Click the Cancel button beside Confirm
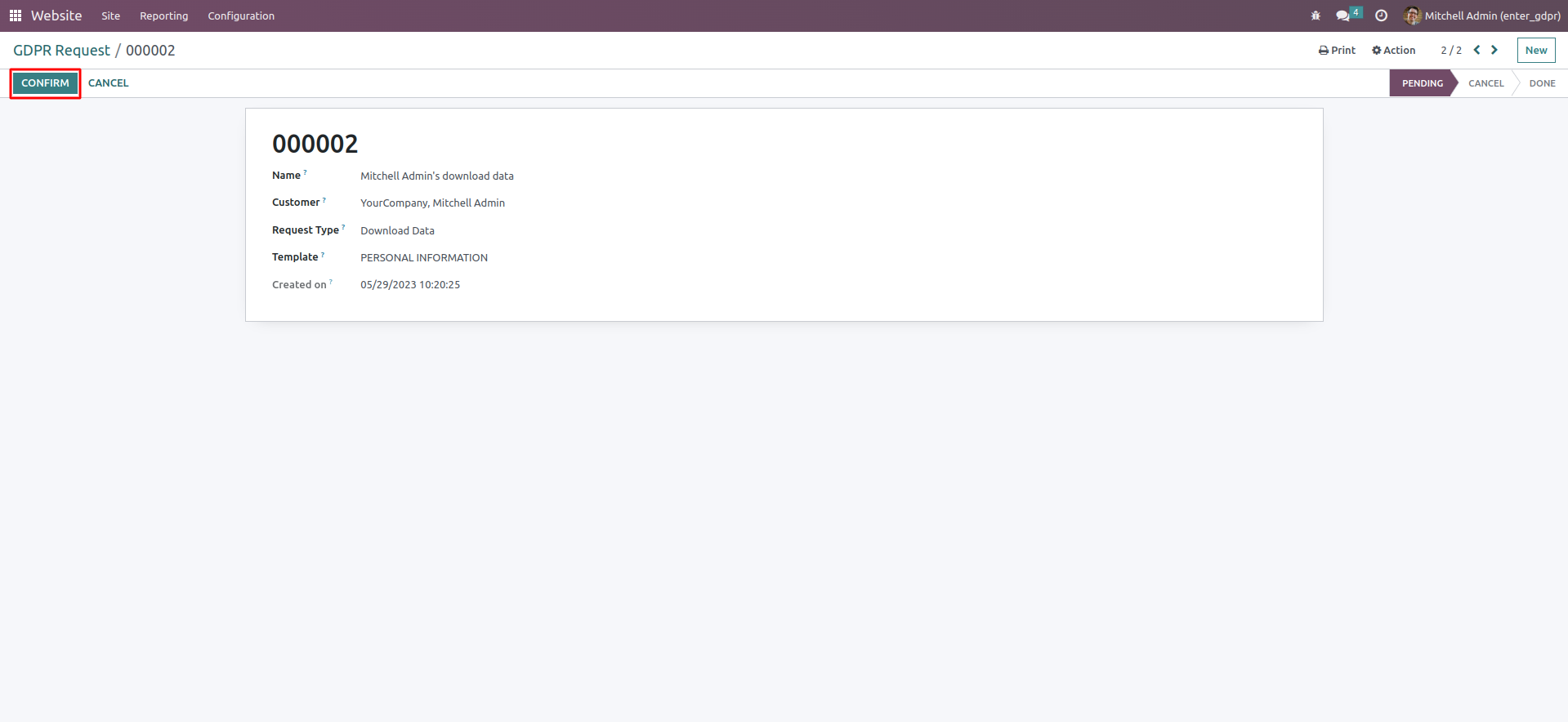The height and width of the screenshot is (722, 1568). (x=109, y=83)
